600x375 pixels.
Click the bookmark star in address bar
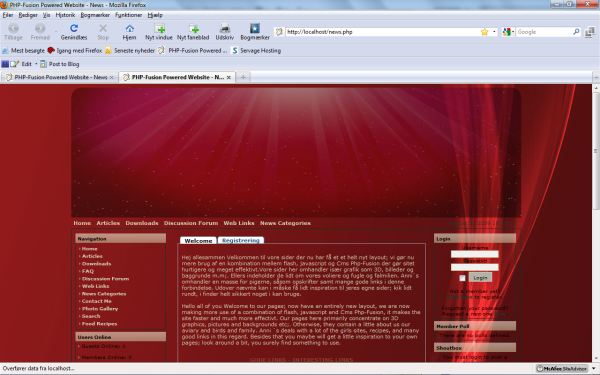[x=484, y=32]
